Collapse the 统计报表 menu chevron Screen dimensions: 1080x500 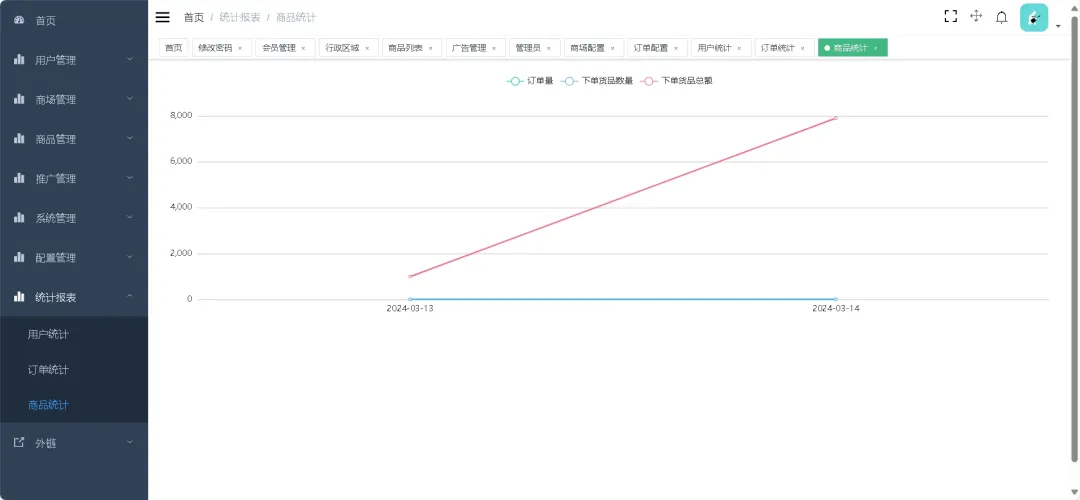[x=129, y=296]
